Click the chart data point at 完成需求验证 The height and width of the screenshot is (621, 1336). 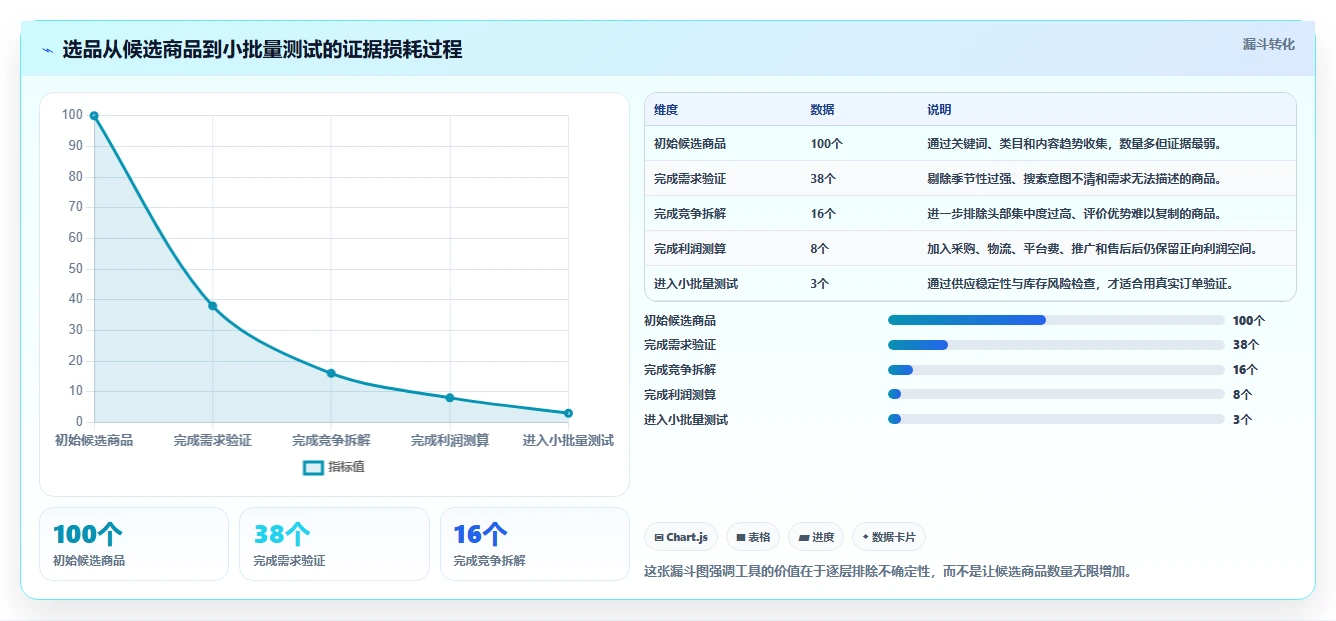[x=212, y=306]
